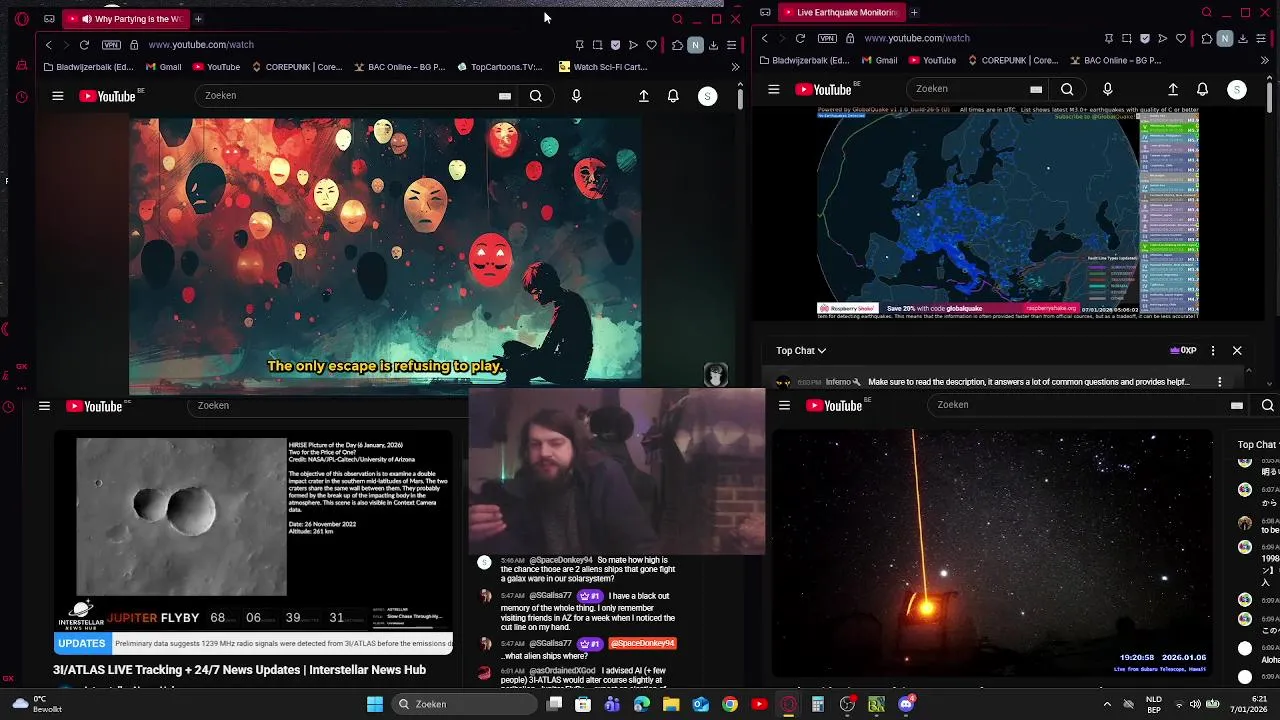Open chat options menu beside 0XP badge
Image resolution: width=1280 pixels, height=720 pixels.
click(x=1213, y=351)
